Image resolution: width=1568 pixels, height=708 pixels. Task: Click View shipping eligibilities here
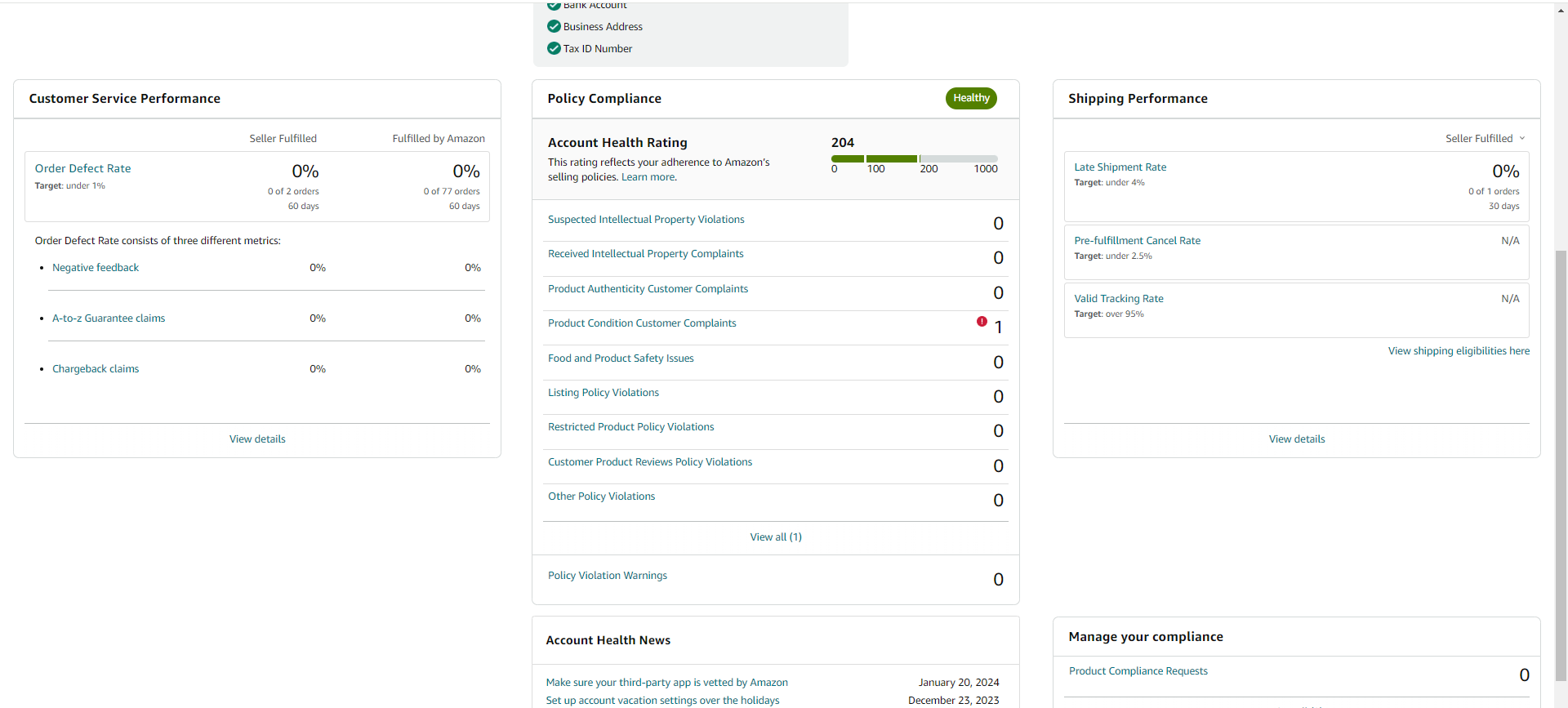pos(1459,351)
